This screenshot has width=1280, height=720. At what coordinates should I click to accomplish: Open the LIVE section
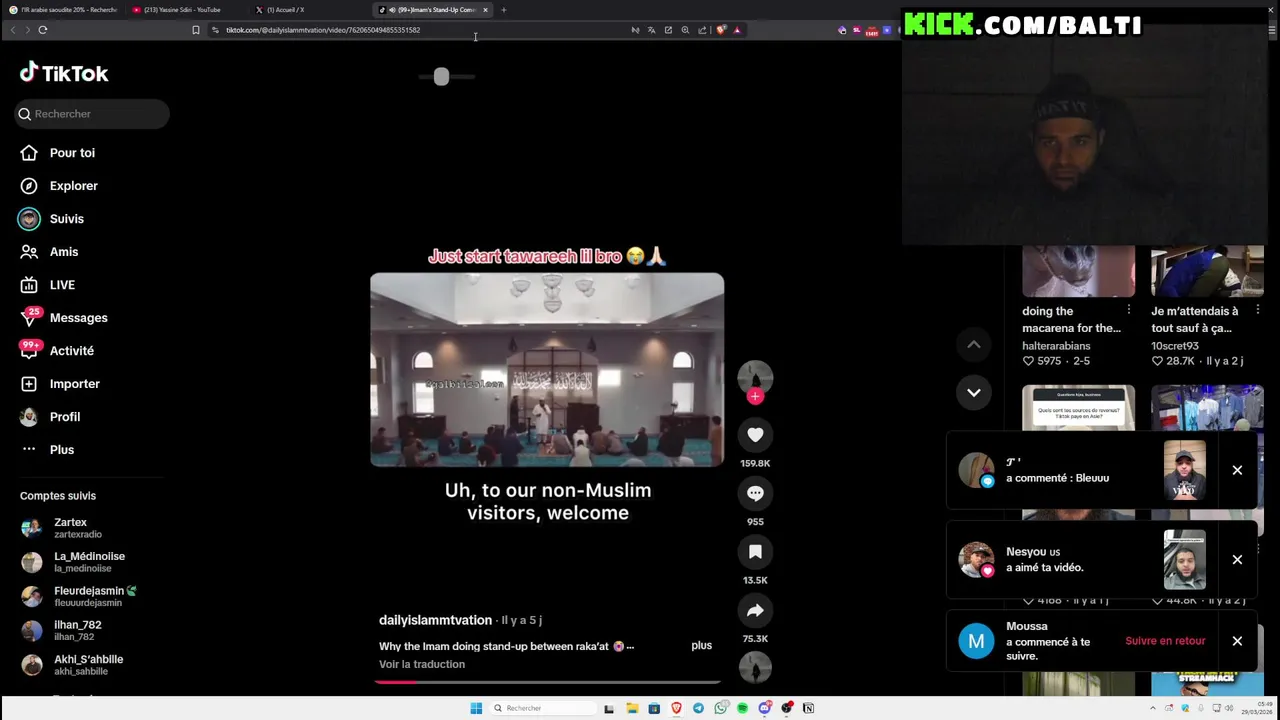point(48,285)
